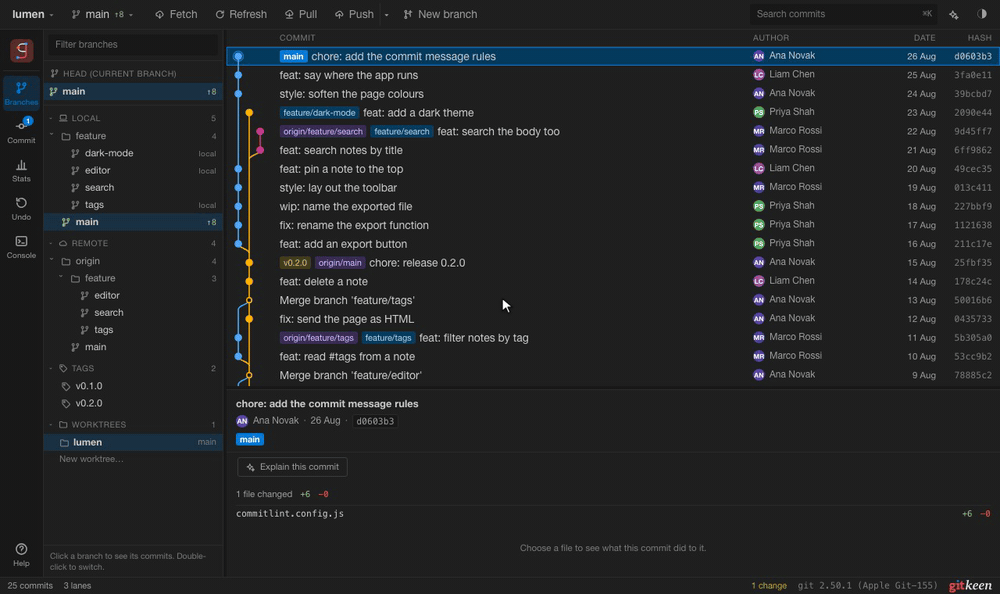This screenshot has width=1000, height=594.
Task: Fetch from the remote
Action: (x=176, y=14)
